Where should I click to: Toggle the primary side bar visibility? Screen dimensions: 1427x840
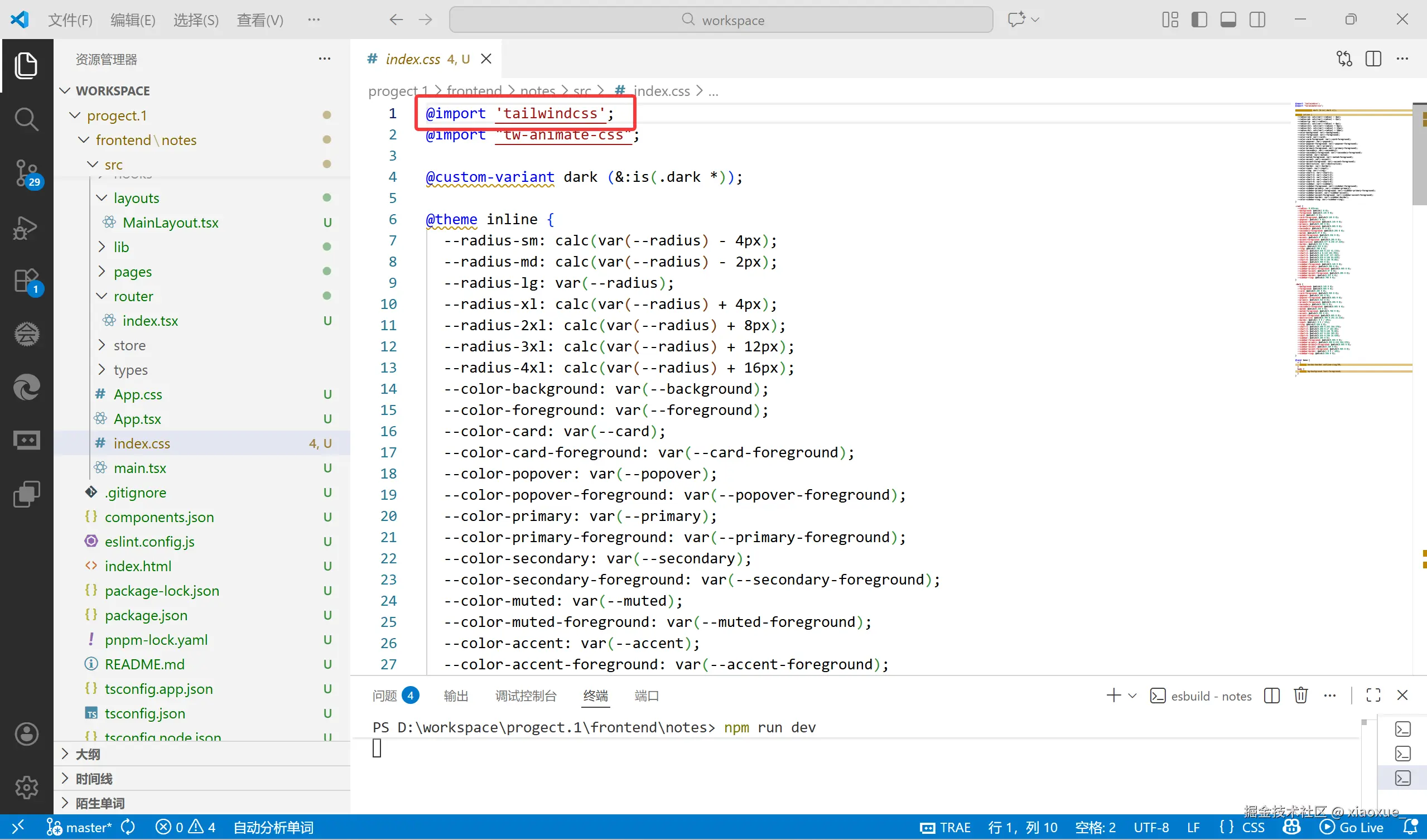1199,20
